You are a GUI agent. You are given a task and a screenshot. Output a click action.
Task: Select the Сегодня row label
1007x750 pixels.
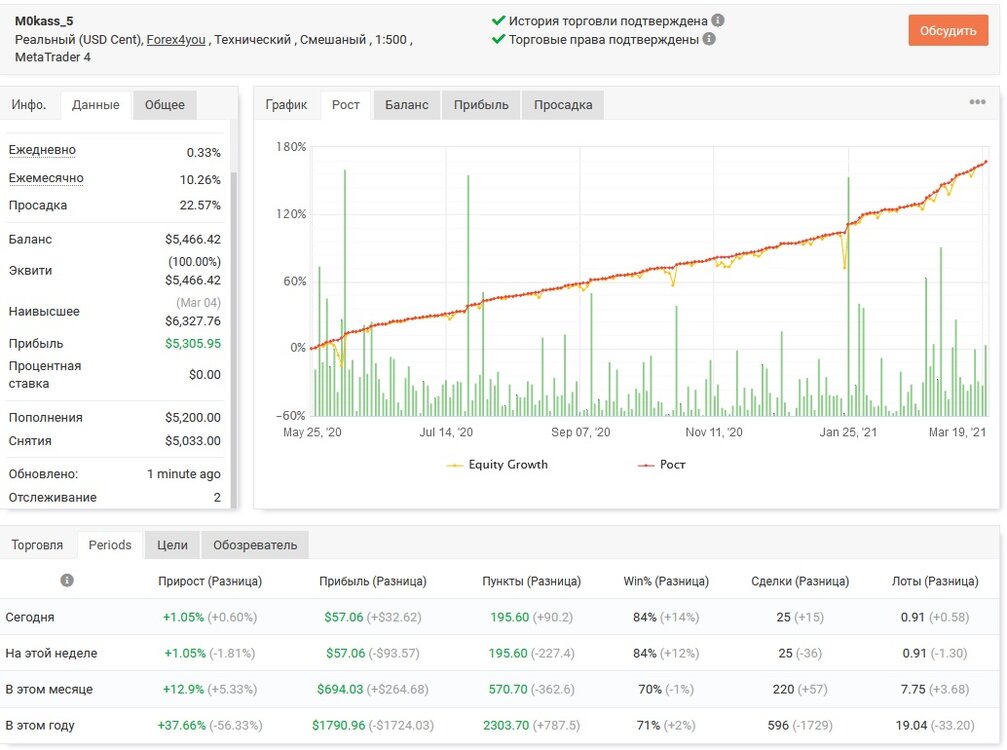(x=30, y=617)
